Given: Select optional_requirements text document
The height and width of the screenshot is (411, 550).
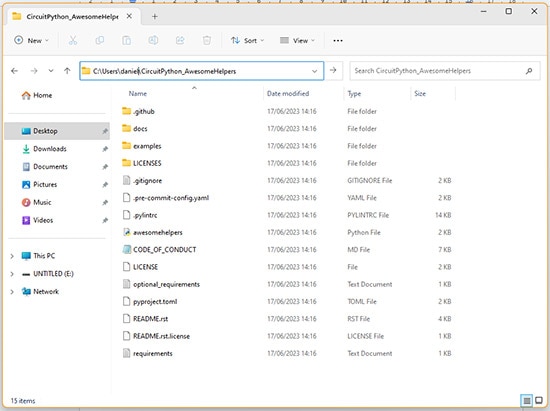Looking at the screenshot, I should tap(166, 284).
